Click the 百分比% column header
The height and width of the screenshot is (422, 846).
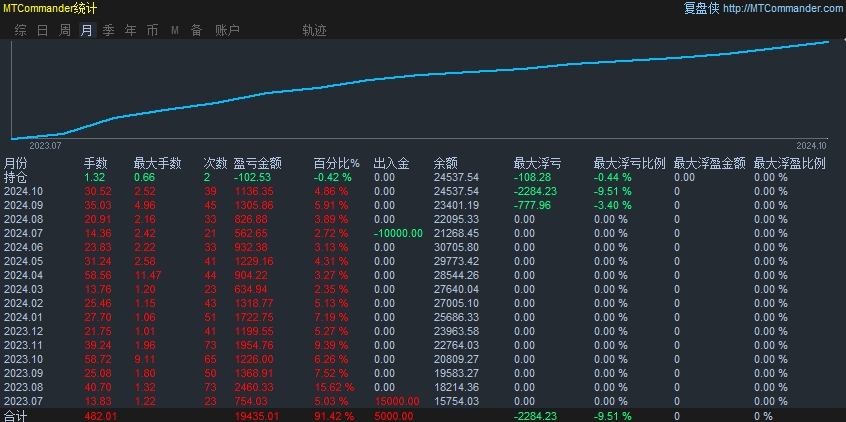click(337, 163)
